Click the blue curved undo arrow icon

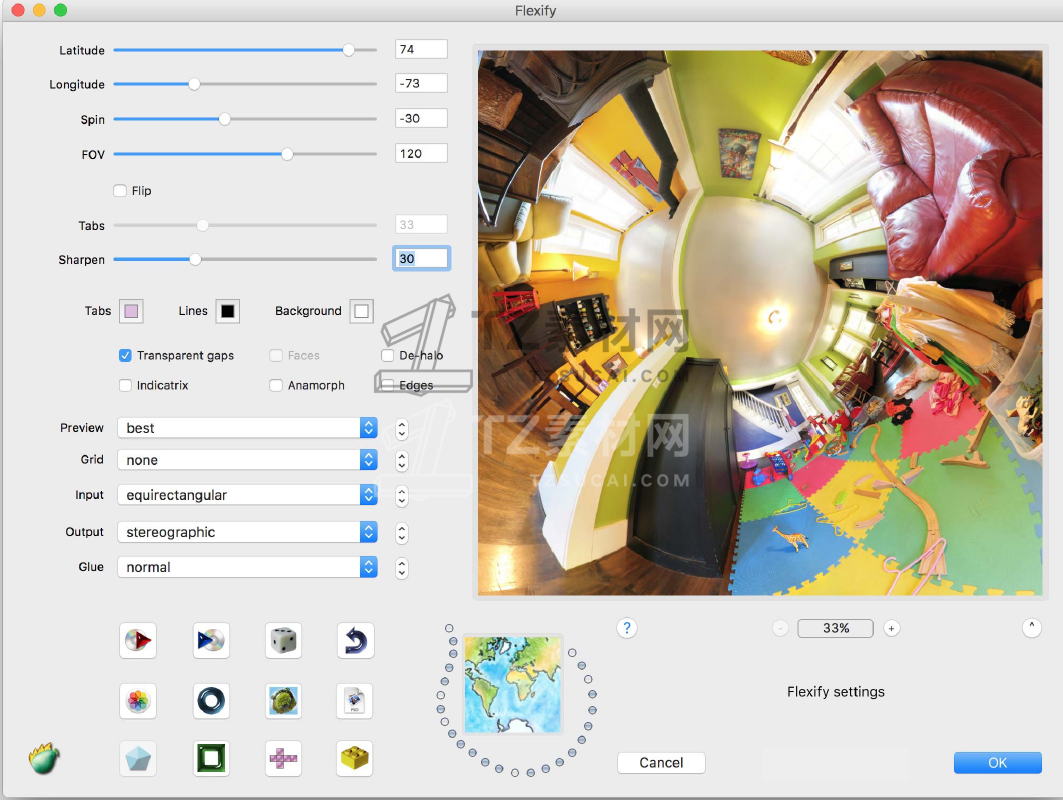(x=355, y=640)
